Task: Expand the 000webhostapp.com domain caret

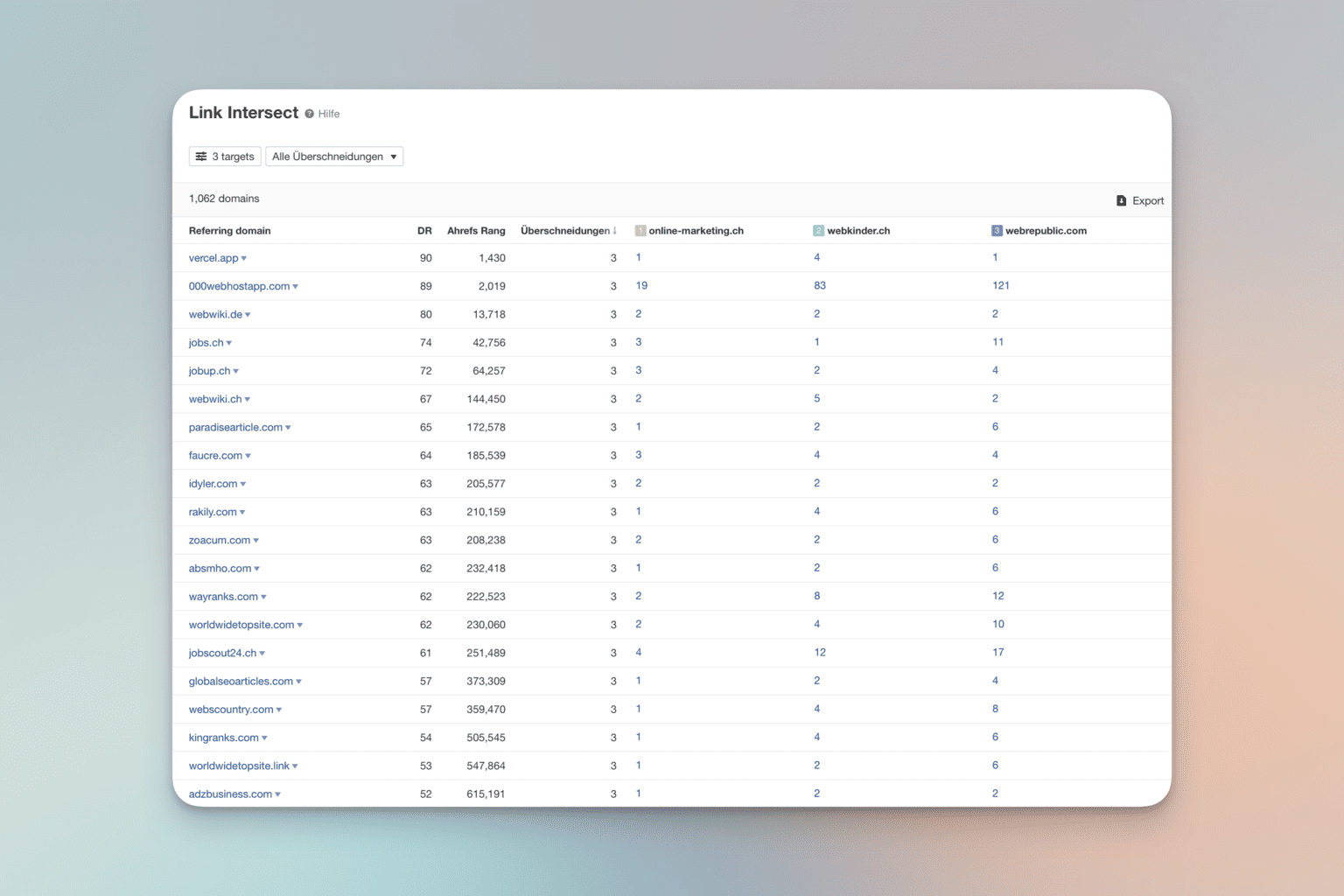Action: coord(296,287)
